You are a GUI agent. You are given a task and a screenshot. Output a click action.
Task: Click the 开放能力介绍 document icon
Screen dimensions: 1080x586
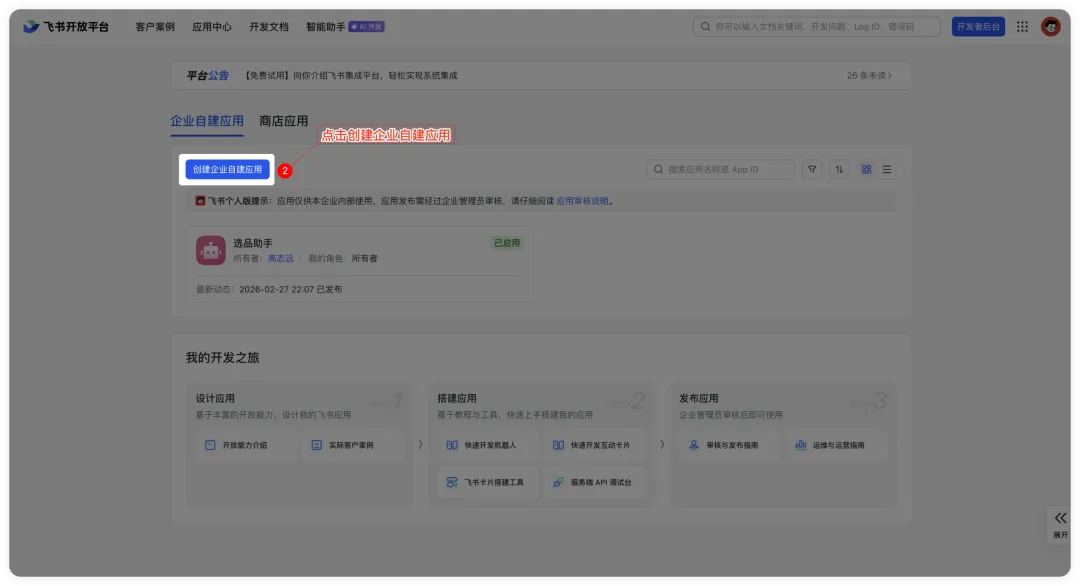coord(210,446)
